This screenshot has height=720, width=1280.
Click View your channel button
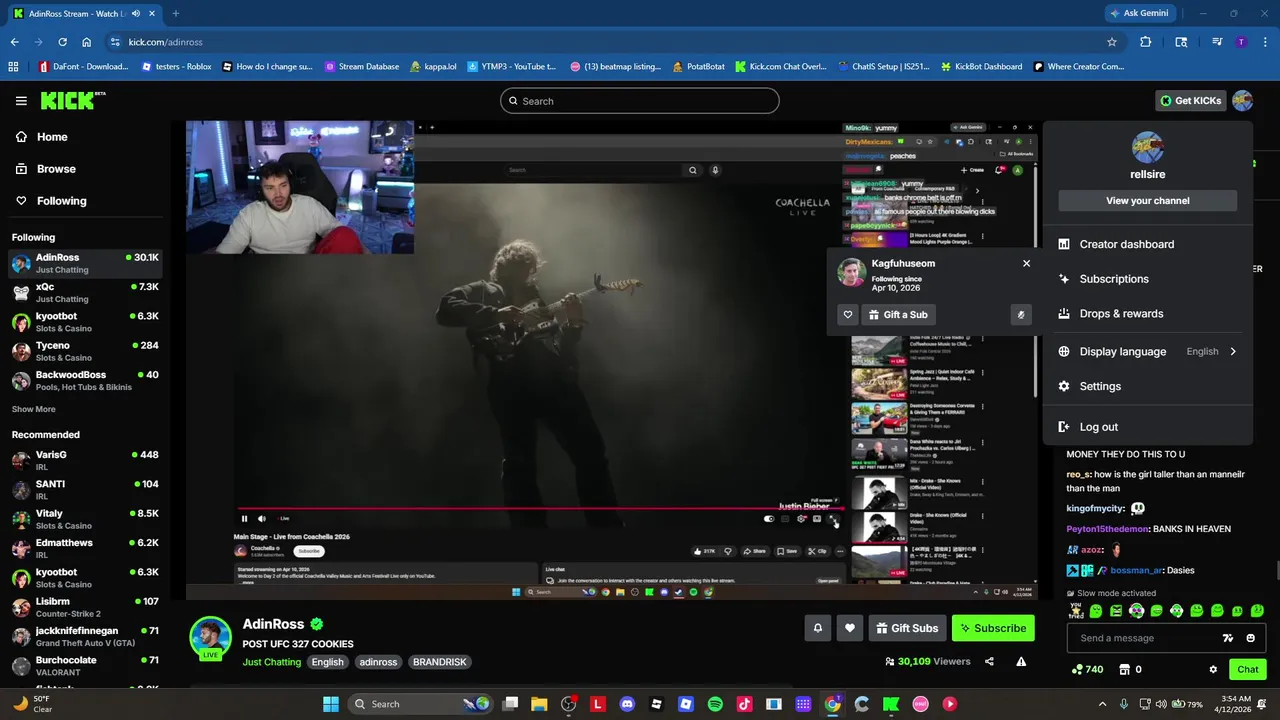point(1147,201)
